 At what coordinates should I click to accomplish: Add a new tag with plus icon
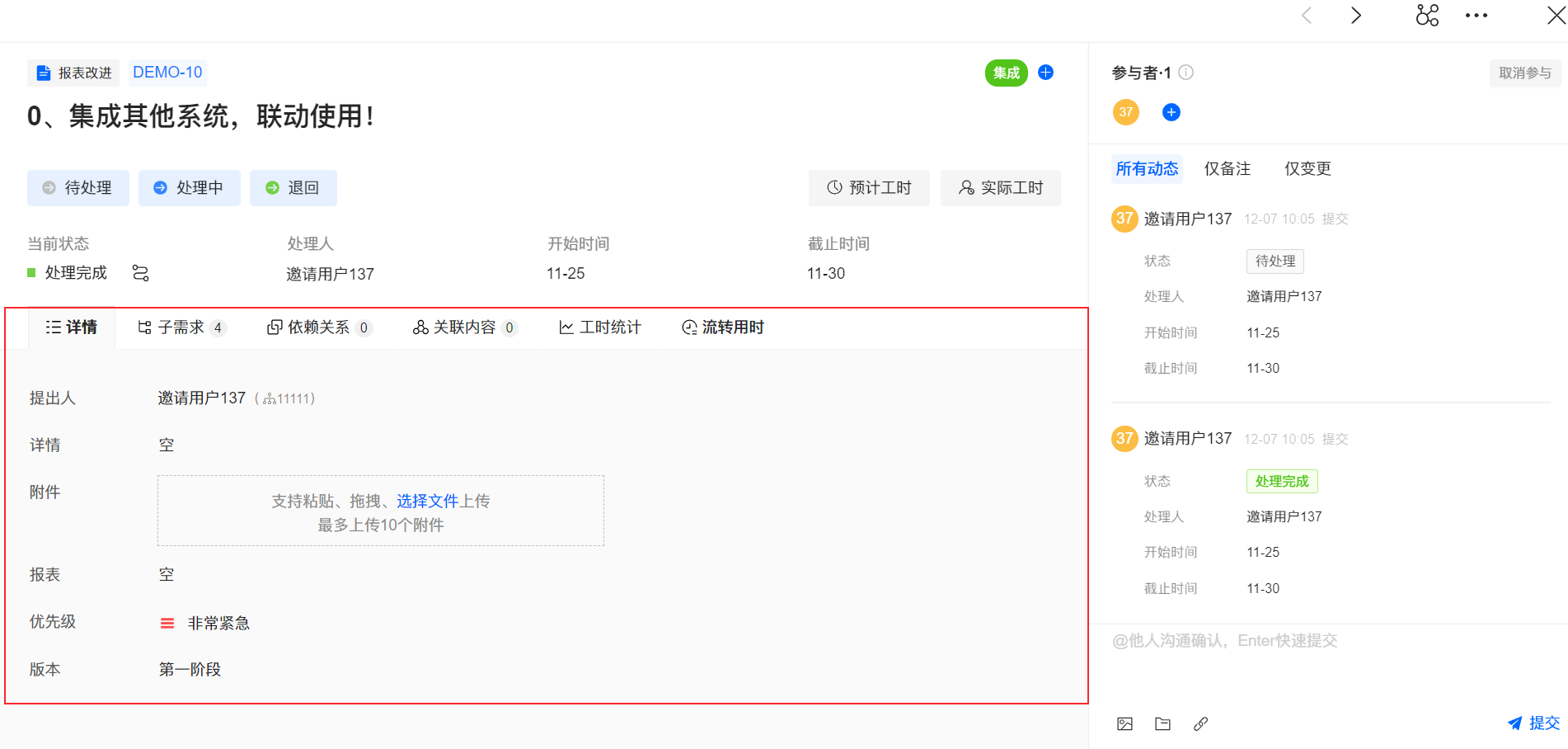[1045, 73]
